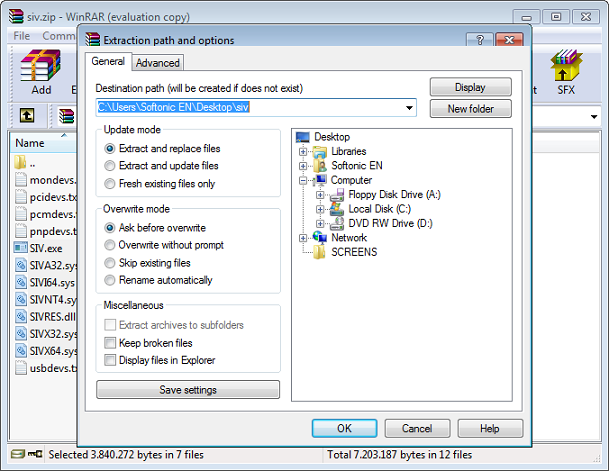609x471 pixels.
Task: Click the Floppy Disk Drive (A:) icon
Action: [x=337, y=195]
